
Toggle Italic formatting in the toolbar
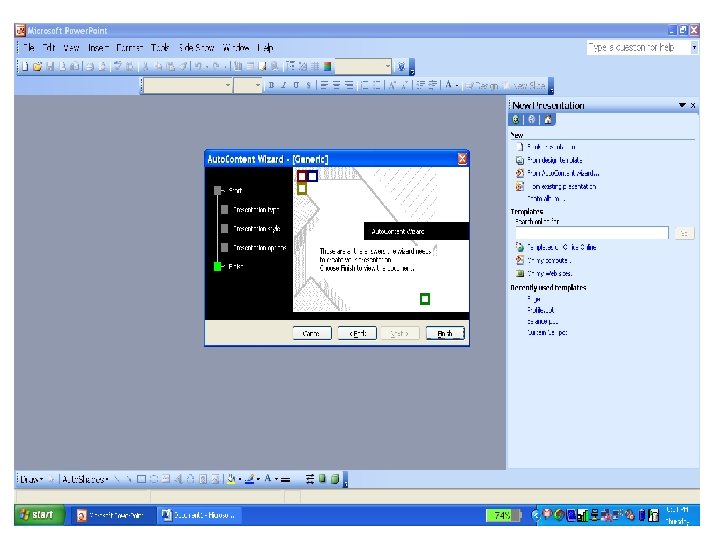coord(284,85)
